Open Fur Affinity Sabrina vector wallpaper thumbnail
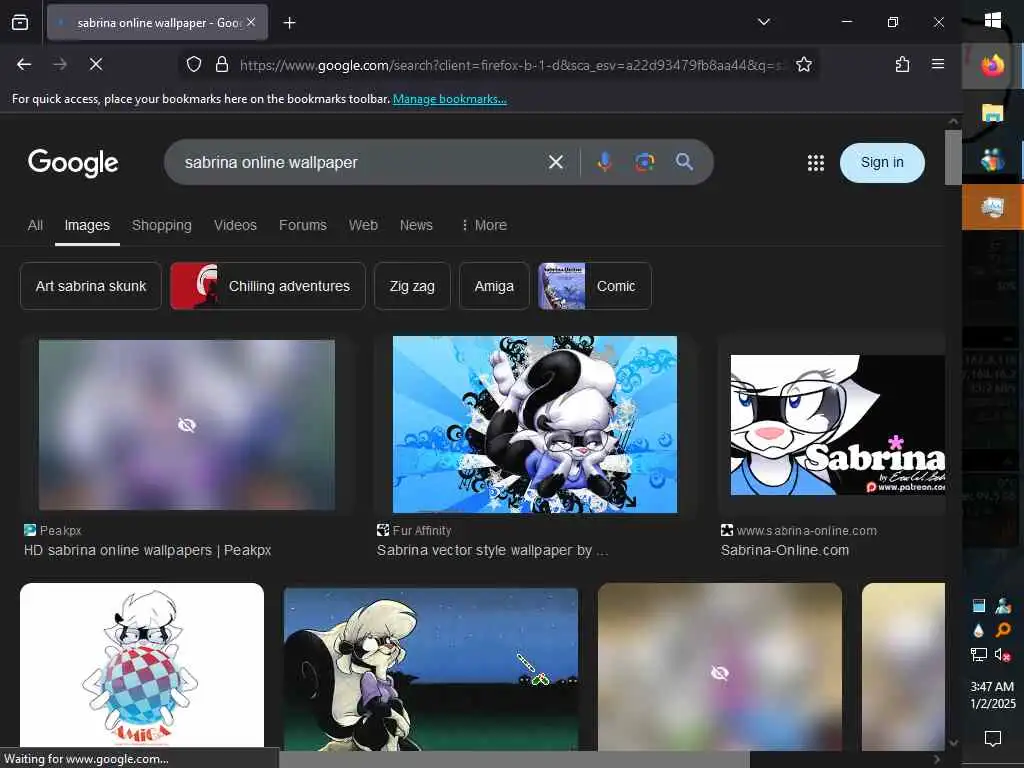 click(x=534, y=424)
